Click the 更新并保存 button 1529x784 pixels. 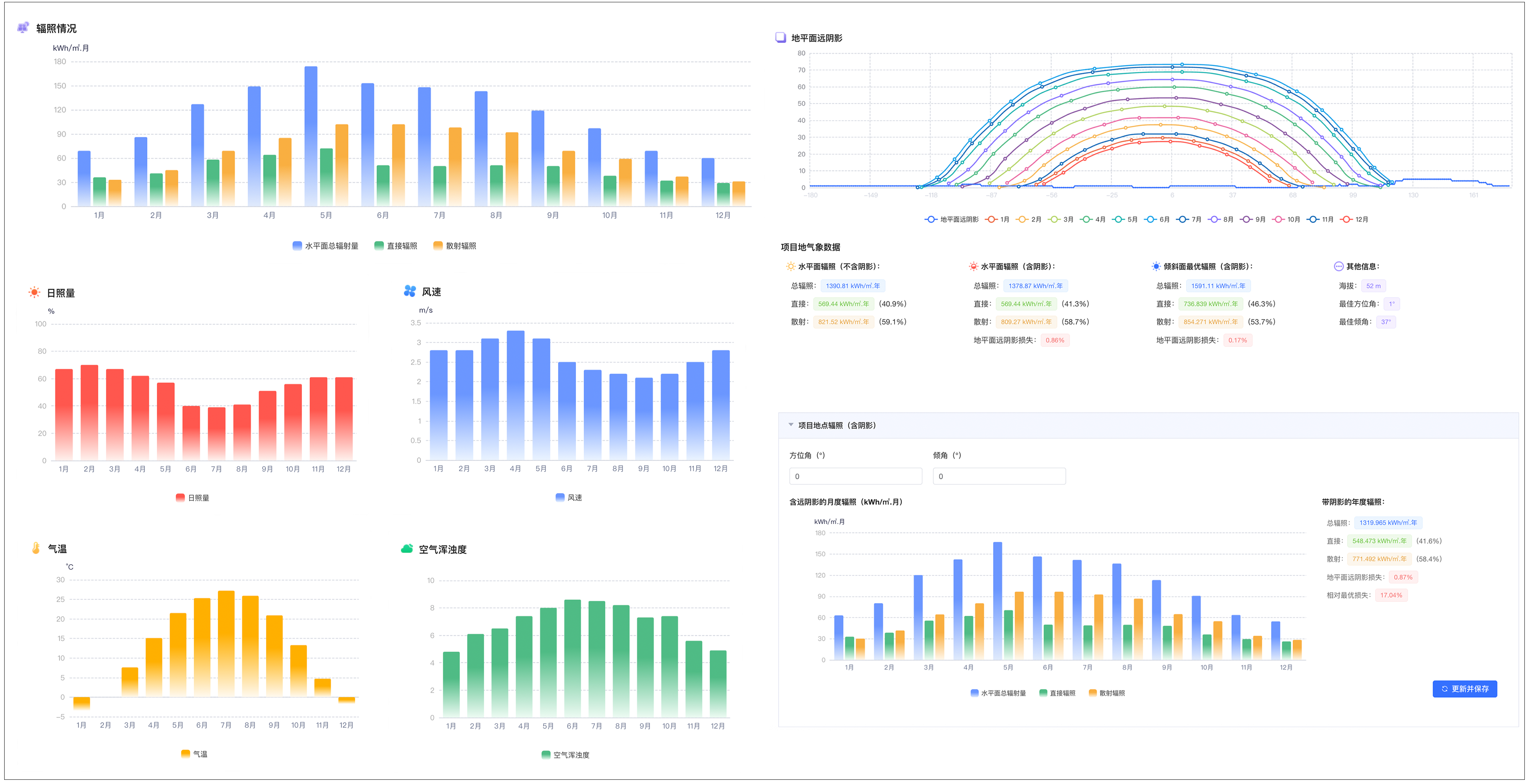(x=1464, y=689)
